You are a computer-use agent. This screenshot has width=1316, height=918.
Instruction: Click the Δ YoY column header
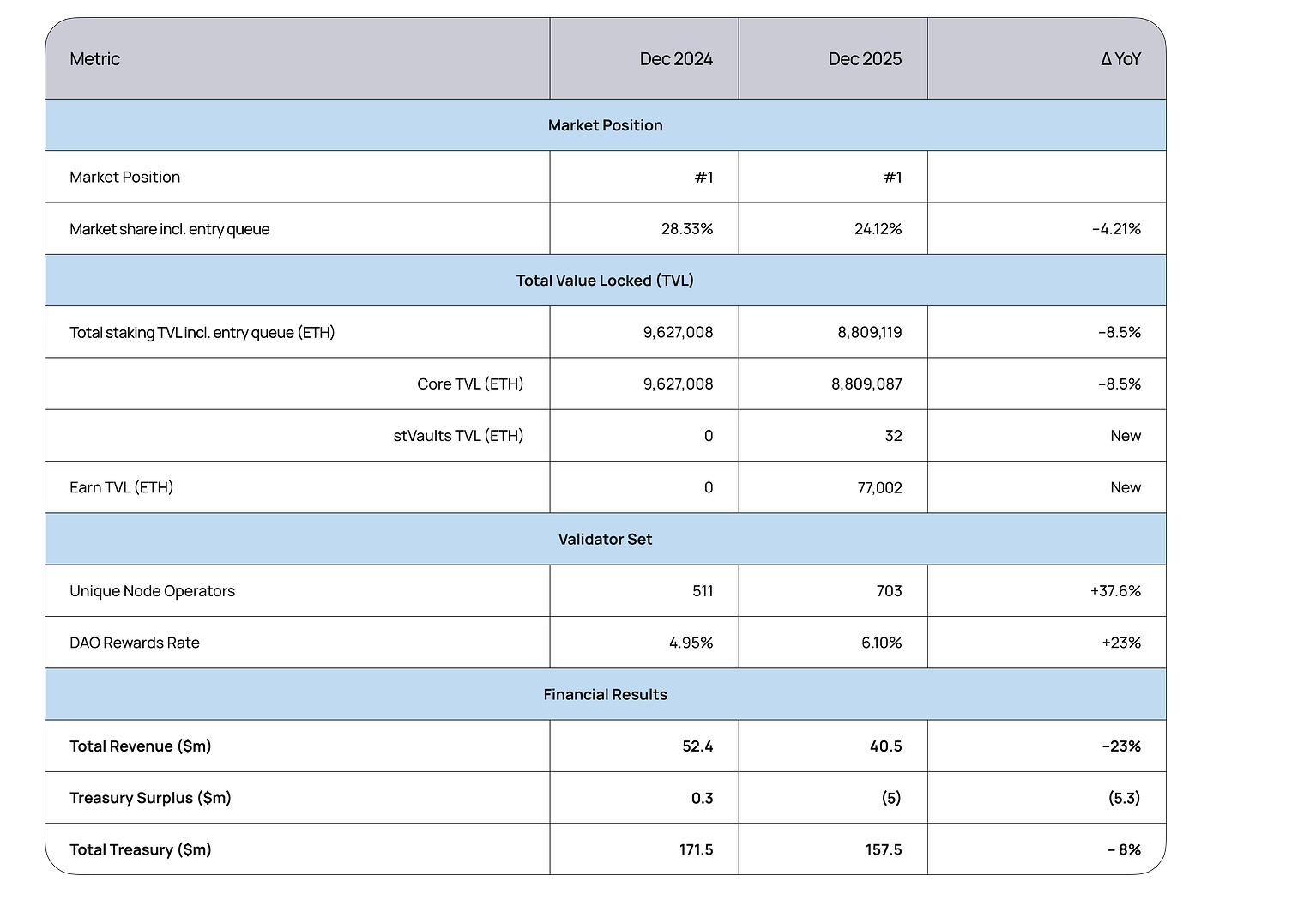pyautogui.click(x=1120, y=59)
